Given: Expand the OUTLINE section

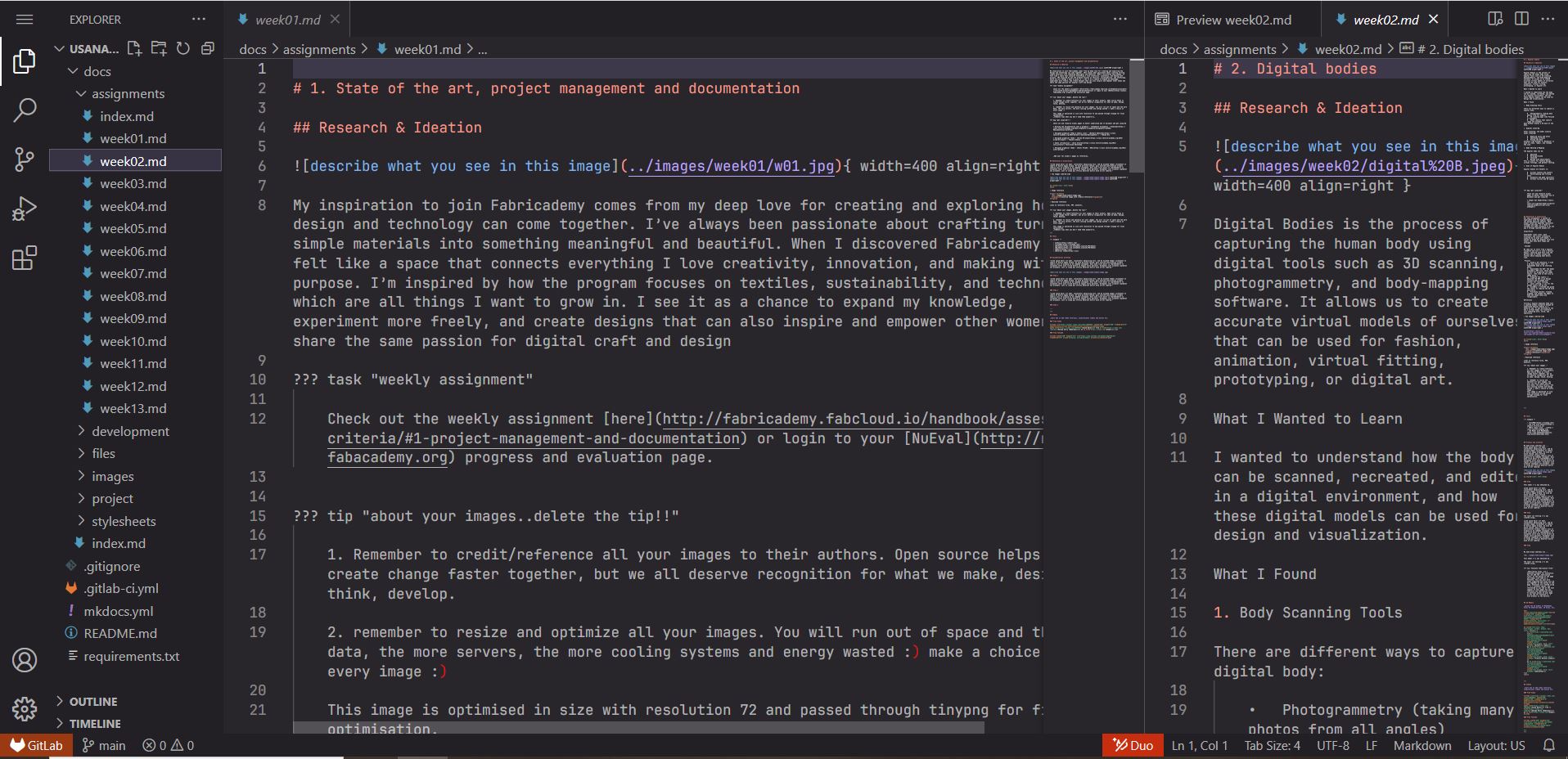Looking at the screenshot, I should tap(92, 702).
